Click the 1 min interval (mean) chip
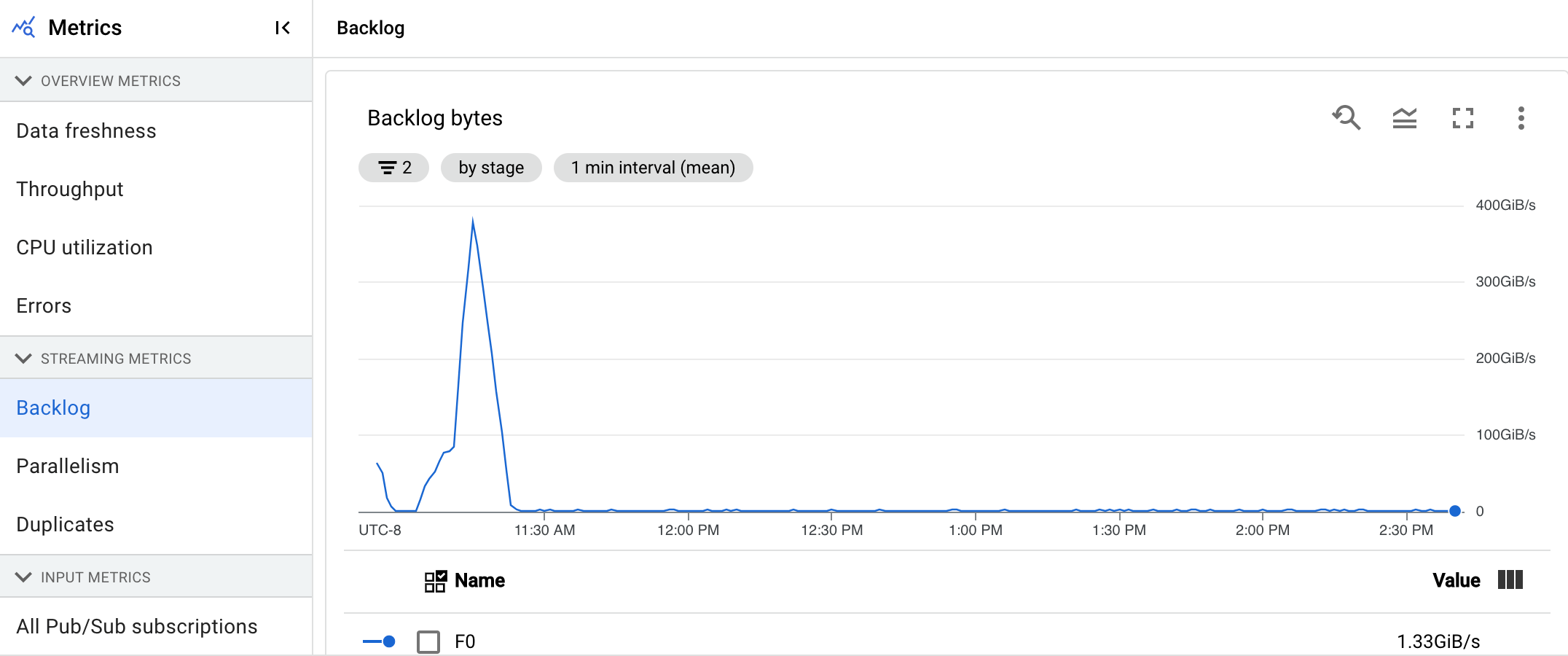This screenshot has height=656, width=1568. point(654,167)
